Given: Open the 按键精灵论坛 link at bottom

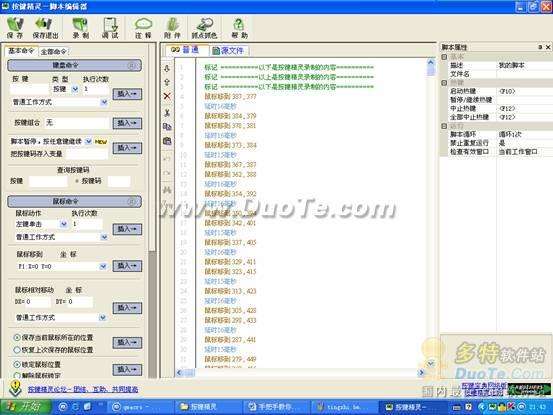Looking at the screenshot, I should point(83,389).
